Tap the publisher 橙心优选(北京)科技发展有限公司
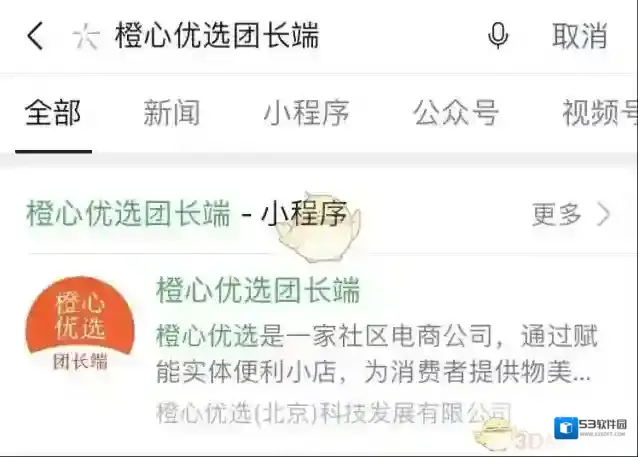The width and height of the screenshot is (638, 457). [x=334, y=413]
